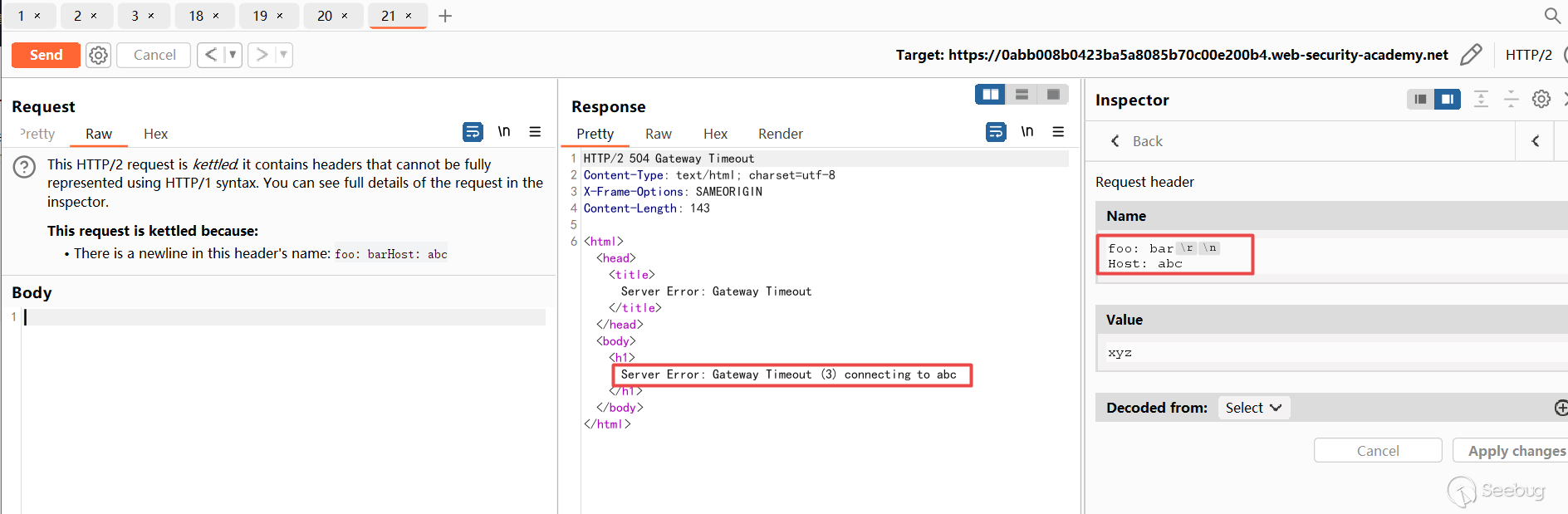
Task: Expand the history back dropdown arrow
Action: tap(233, 55)
